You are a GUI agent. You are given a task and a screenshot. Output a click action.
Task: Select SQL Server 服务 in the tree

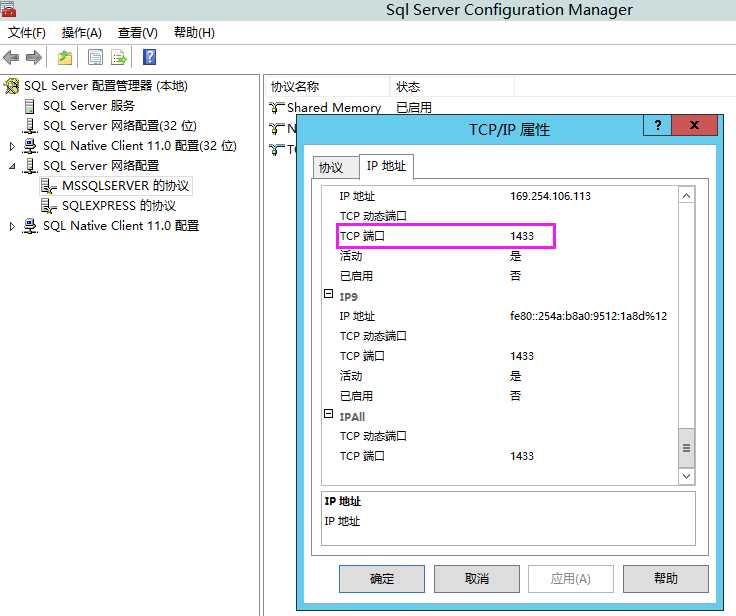(89, 106)
